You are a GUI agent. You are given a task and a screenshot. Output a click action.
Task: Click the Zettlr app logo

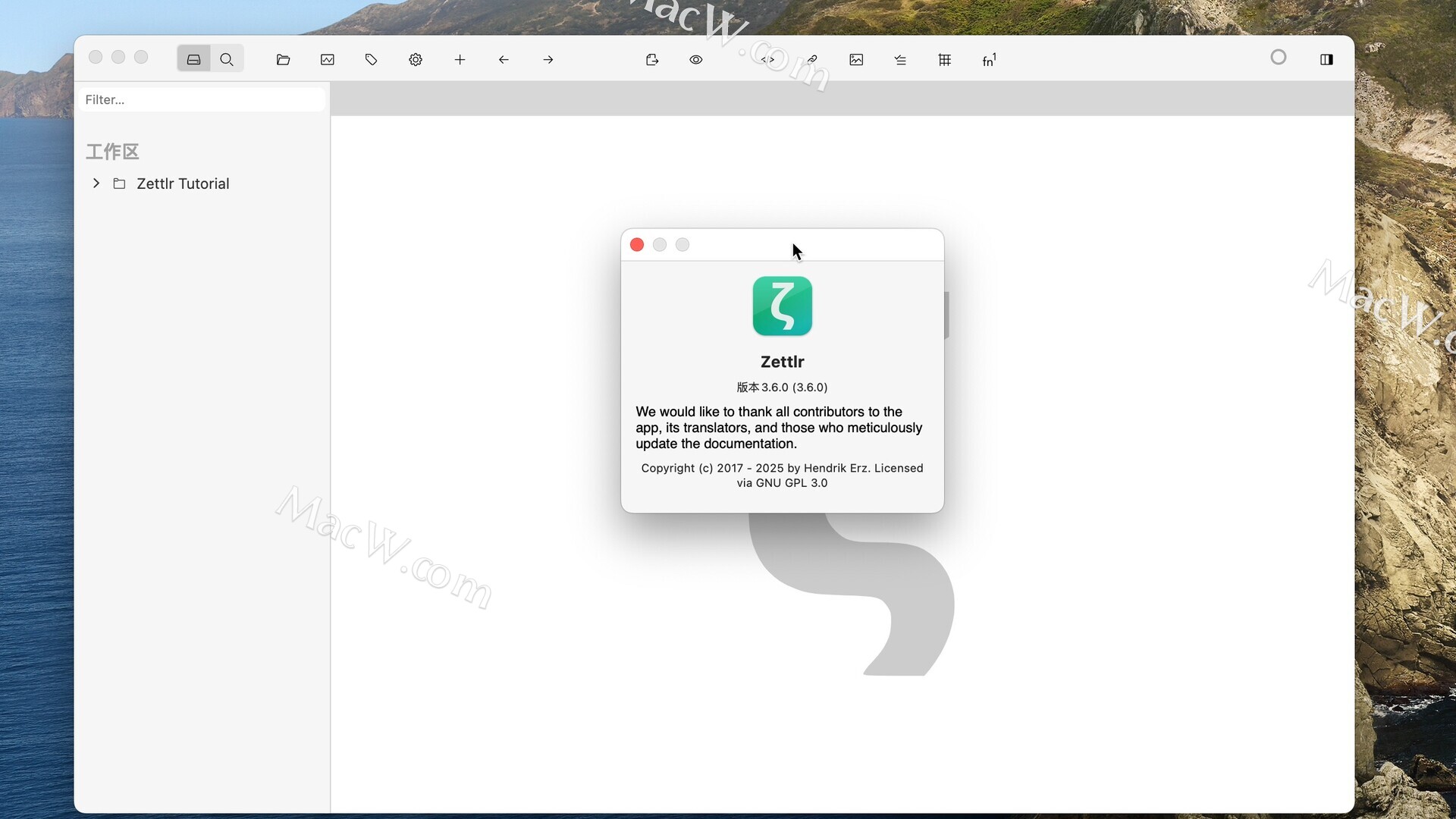coord(783,306)
